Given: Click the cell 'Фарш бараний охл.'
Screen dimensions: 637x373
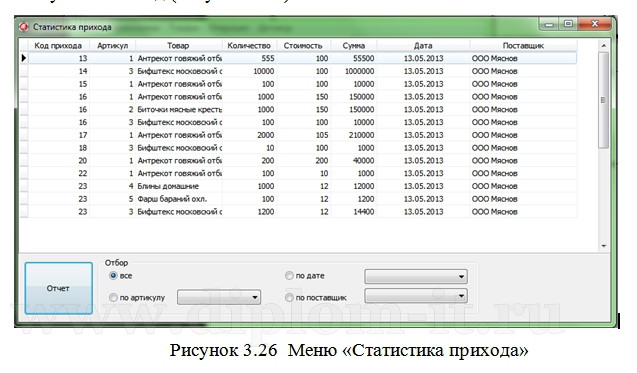Looking at the screenshot, I should pyautogui.click(x=179, y=199).
